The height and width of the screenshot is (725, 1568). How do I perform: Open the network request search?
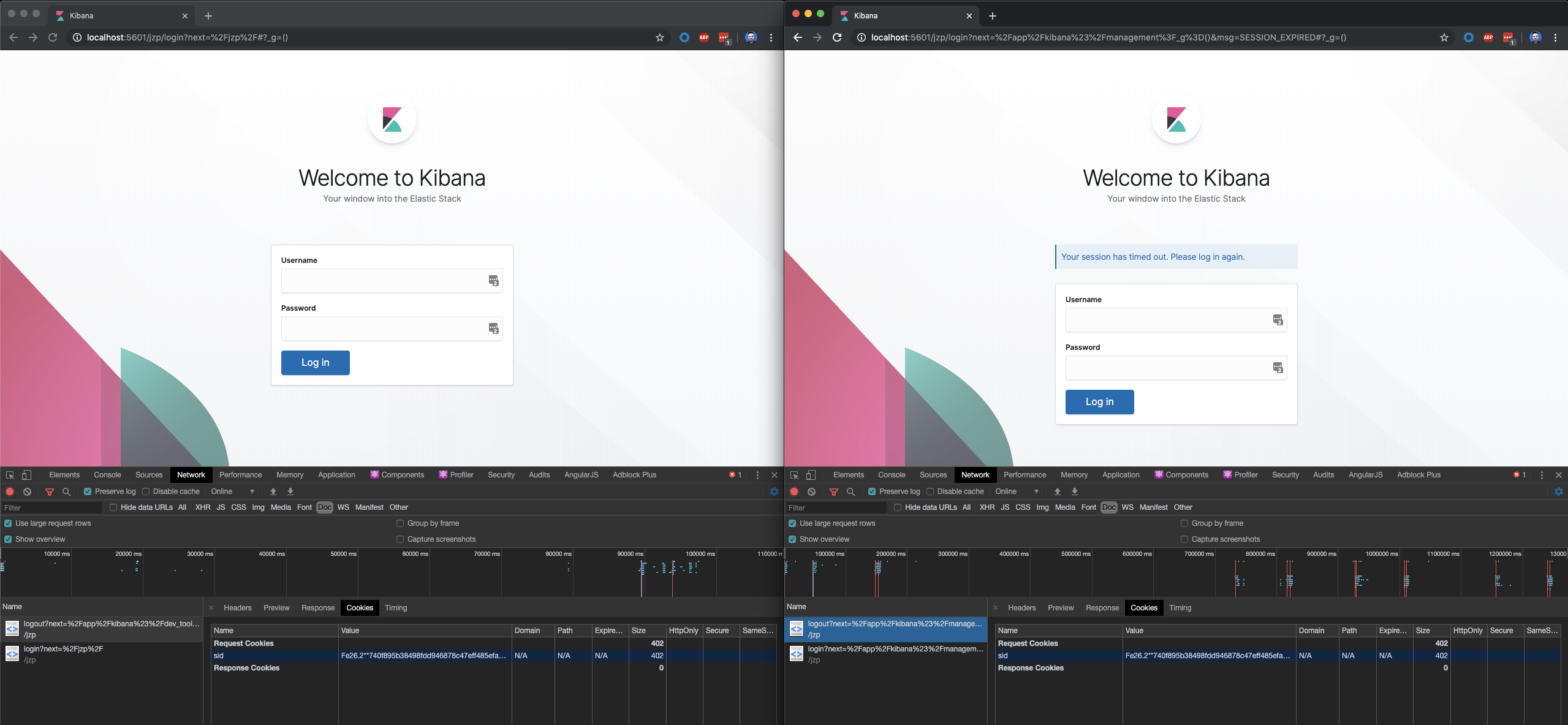[x=66, y=492]
